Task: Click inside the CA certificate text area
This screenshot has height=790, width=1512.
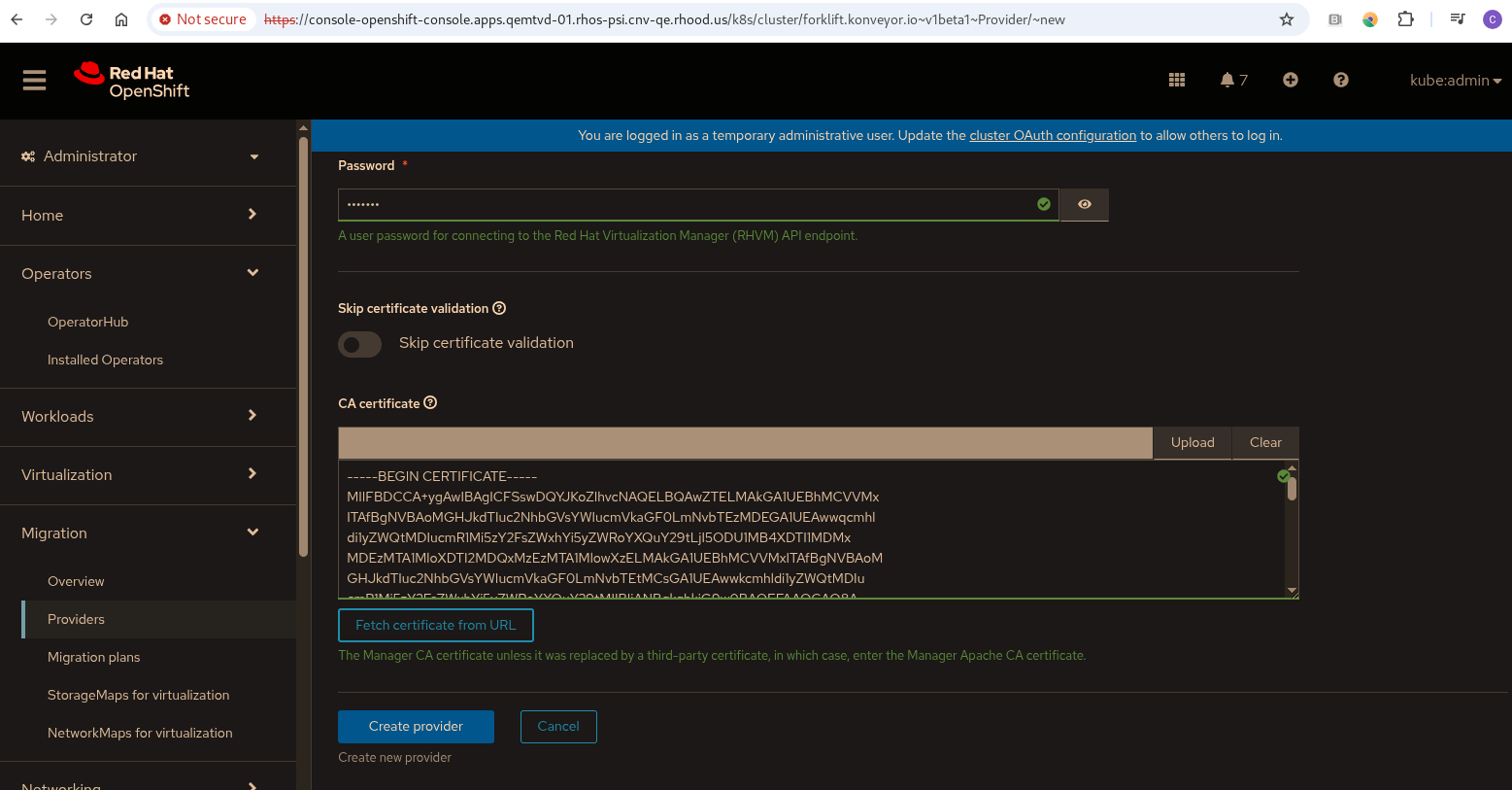Action: [x=811, y=530]
